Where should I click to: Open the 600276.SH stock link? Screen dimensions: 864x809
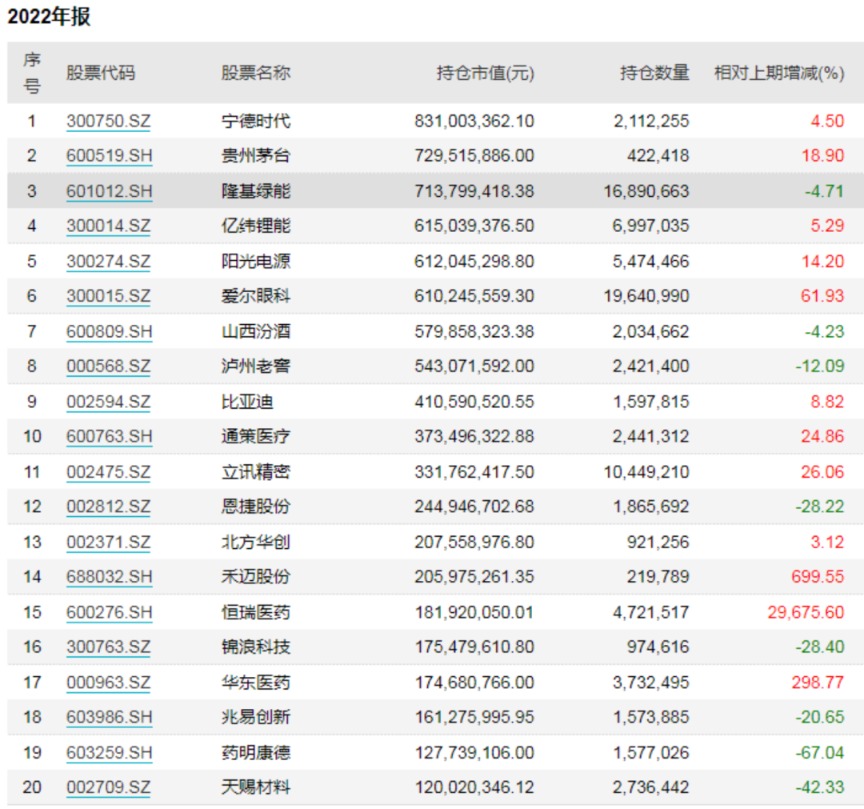pyautogui.click(x=108, y=612)
